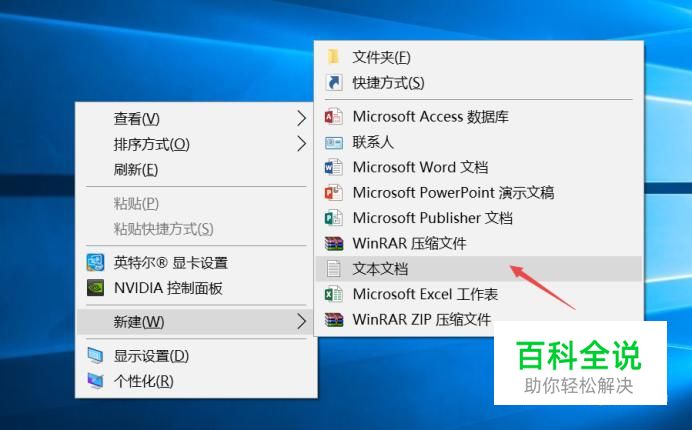The image size is (692, 430).
Task: Create a WinRAR 压缩文件
Action: [x=479, y=243]
